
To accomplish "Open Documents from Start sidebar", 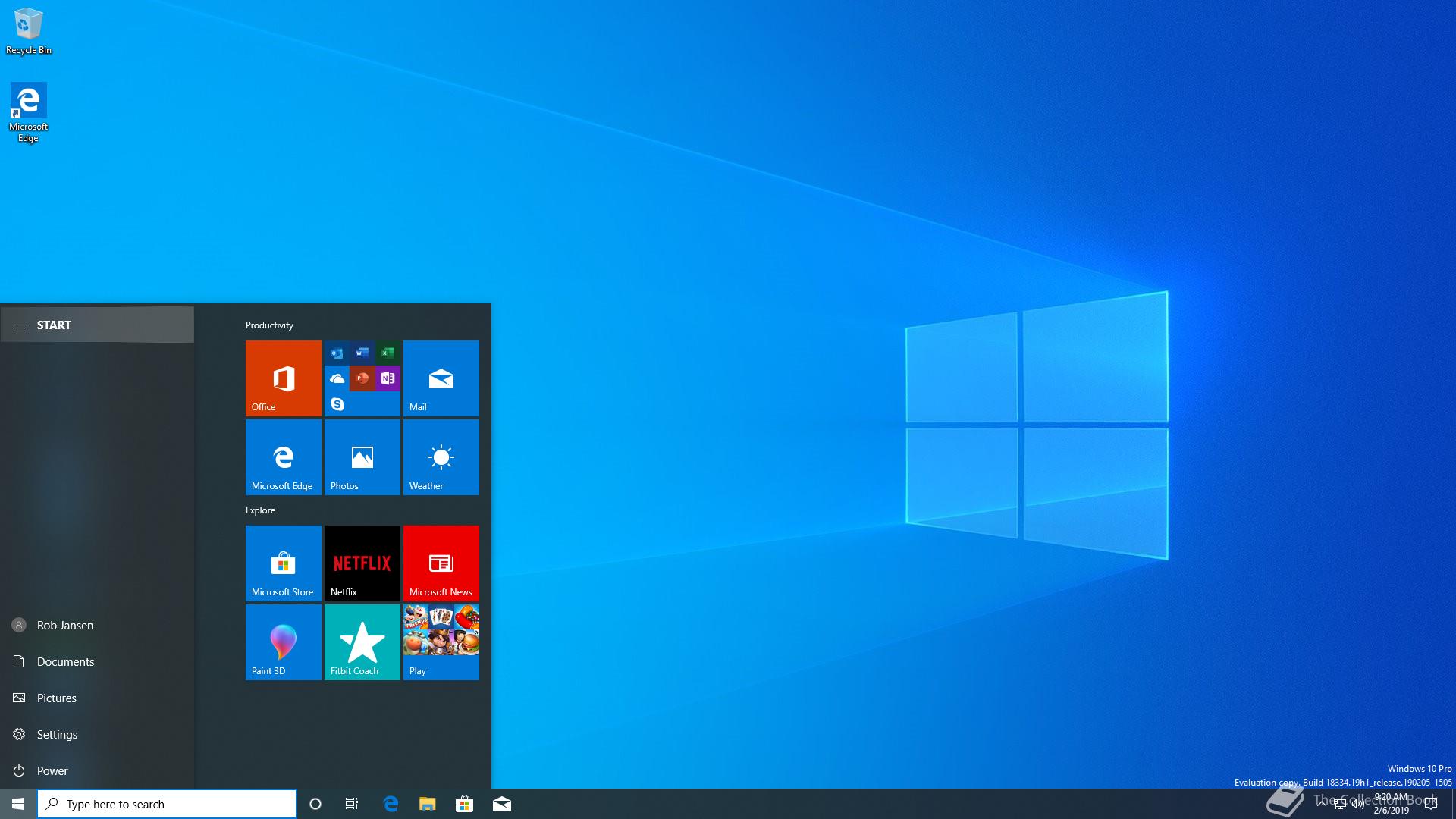I will pos(97,661).
